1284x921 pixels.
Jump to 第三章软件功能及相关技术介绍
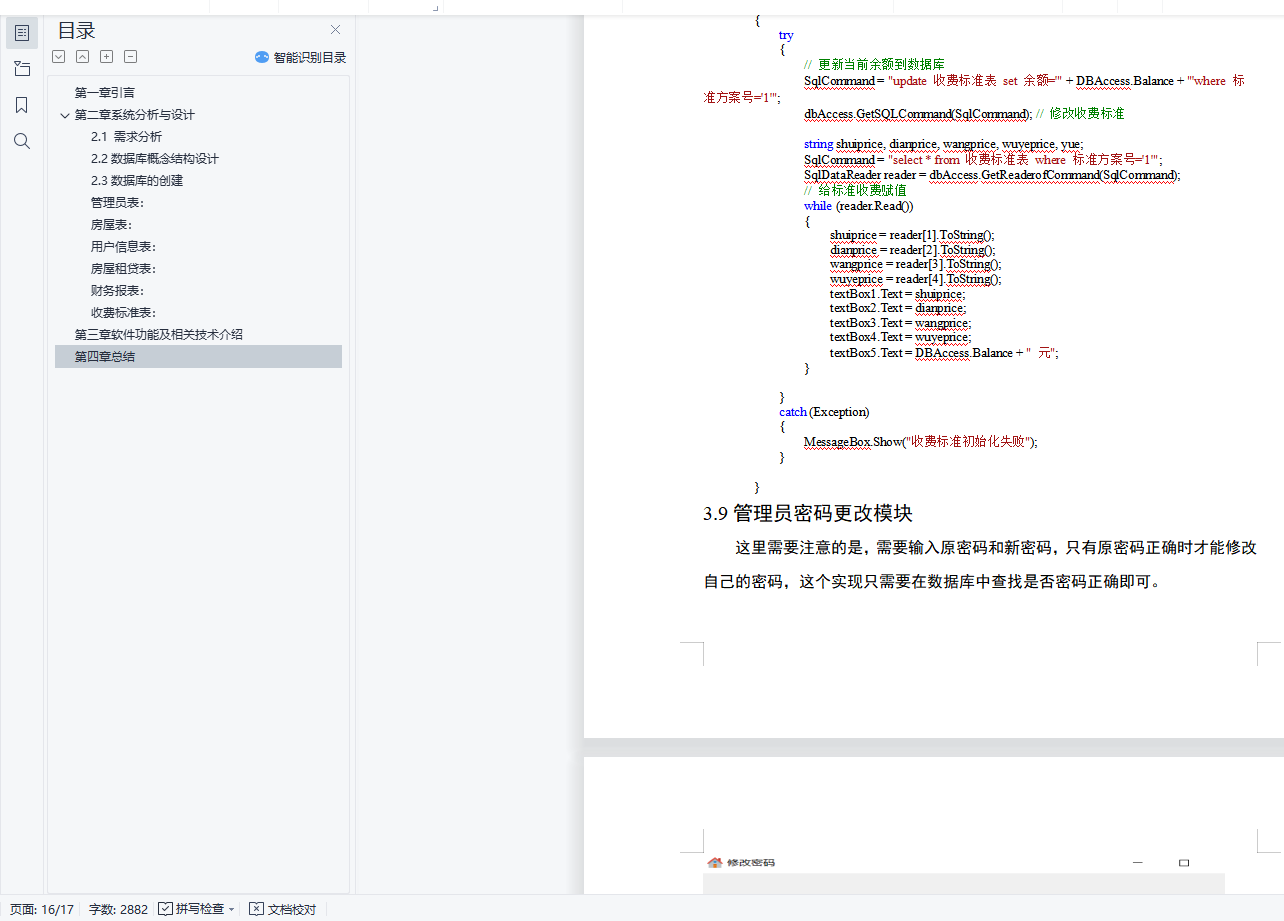click(159, 334)
